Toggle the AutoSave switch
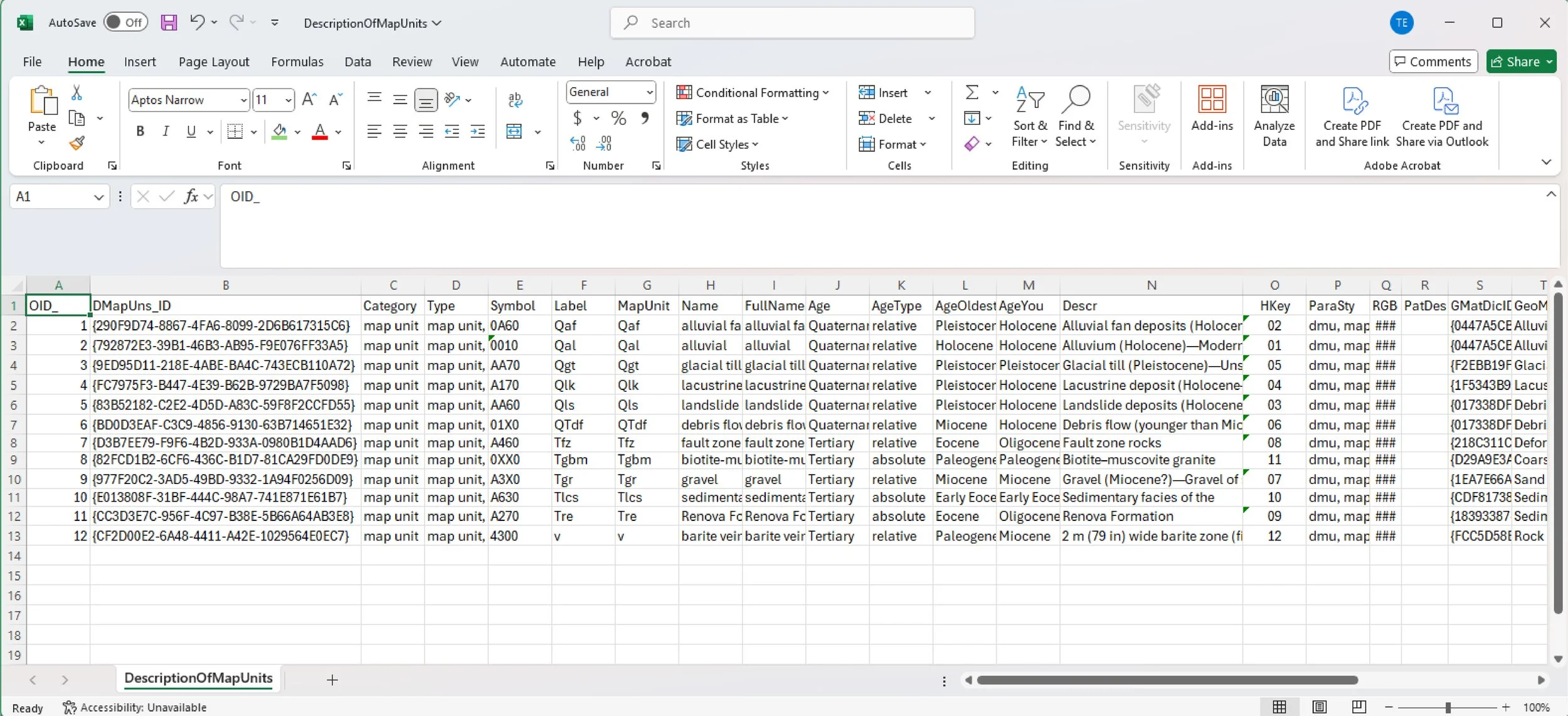Viewport: 1568px width, 716px height. pos(125,23)
